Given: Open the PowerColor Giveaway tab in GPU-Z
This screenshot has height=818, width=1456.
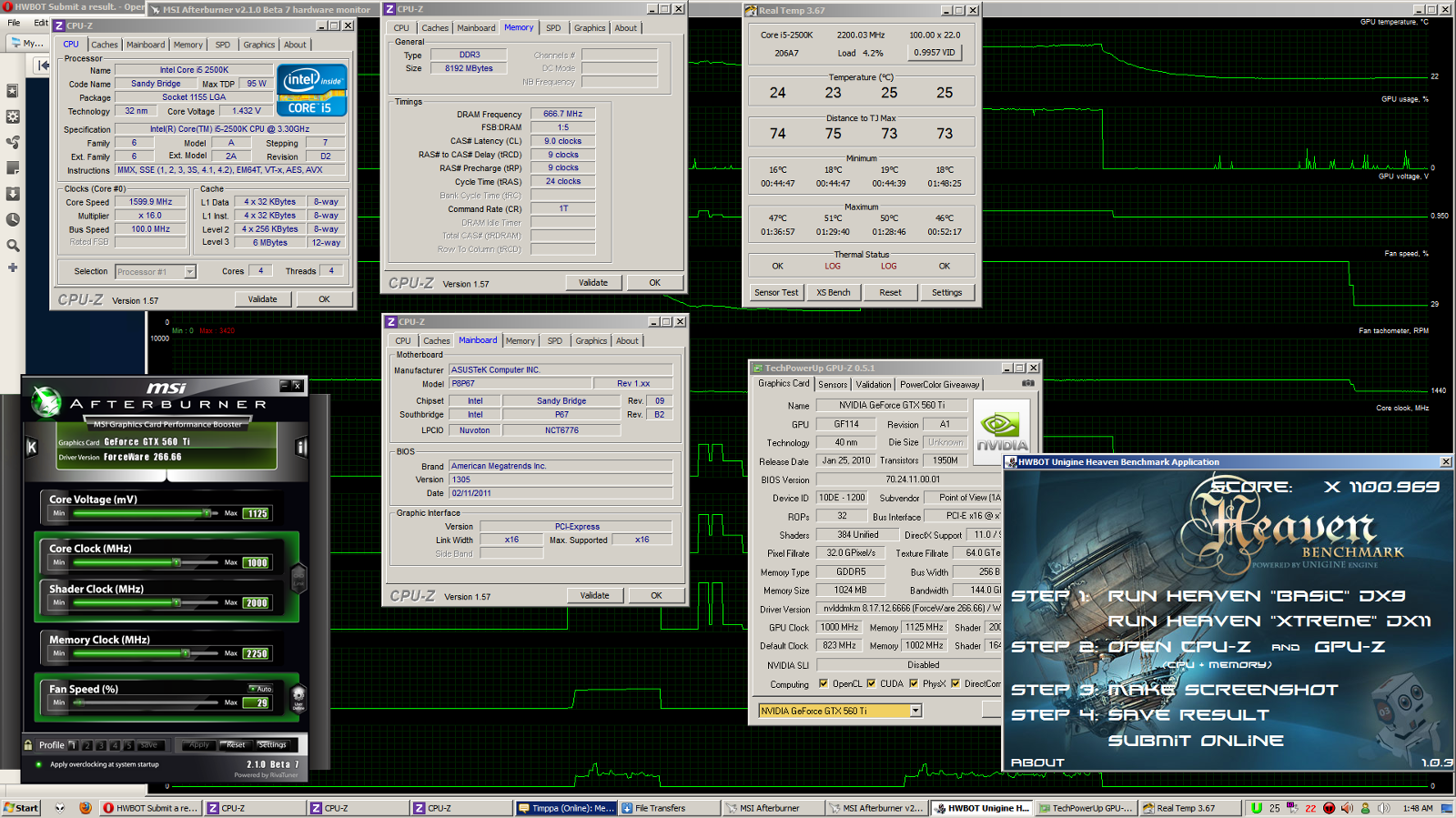Looking at the screenshot, I should 940,385.
